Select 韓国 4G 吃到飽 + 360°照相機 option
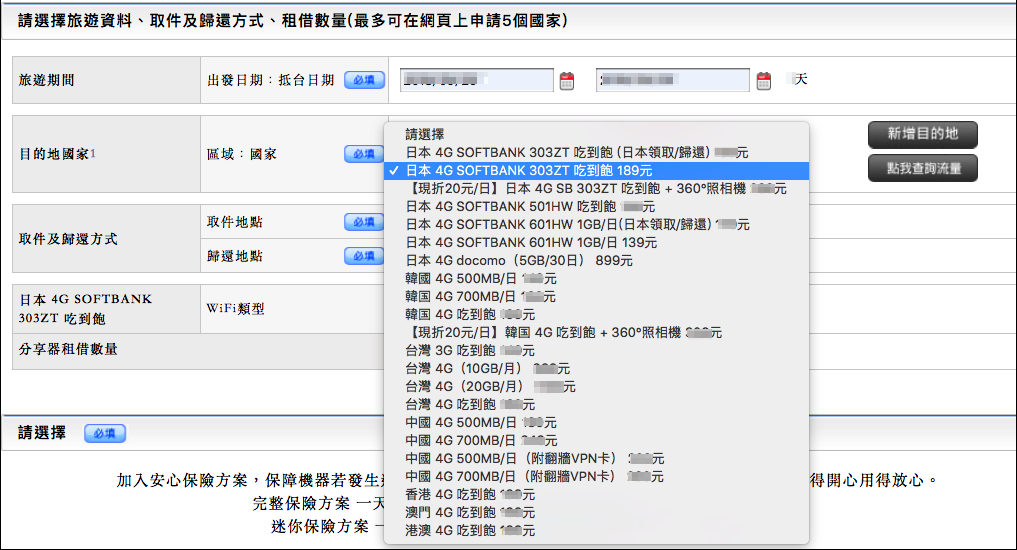Viewport: 1017px width, 550px height. (597, 333)
